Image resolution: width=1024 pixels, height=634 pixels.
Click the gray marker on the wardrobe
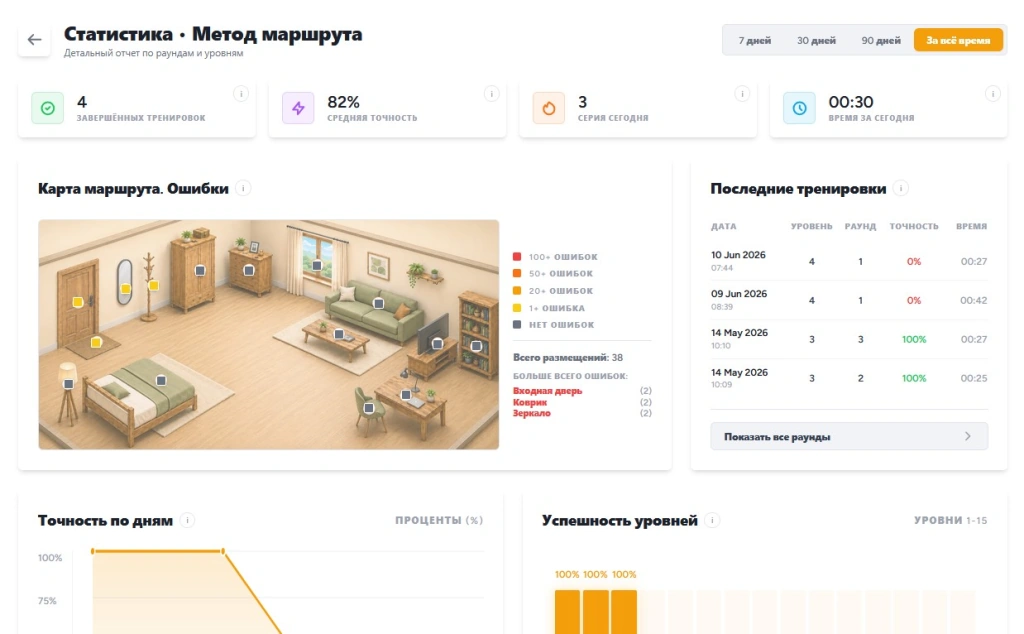point(200,270)
